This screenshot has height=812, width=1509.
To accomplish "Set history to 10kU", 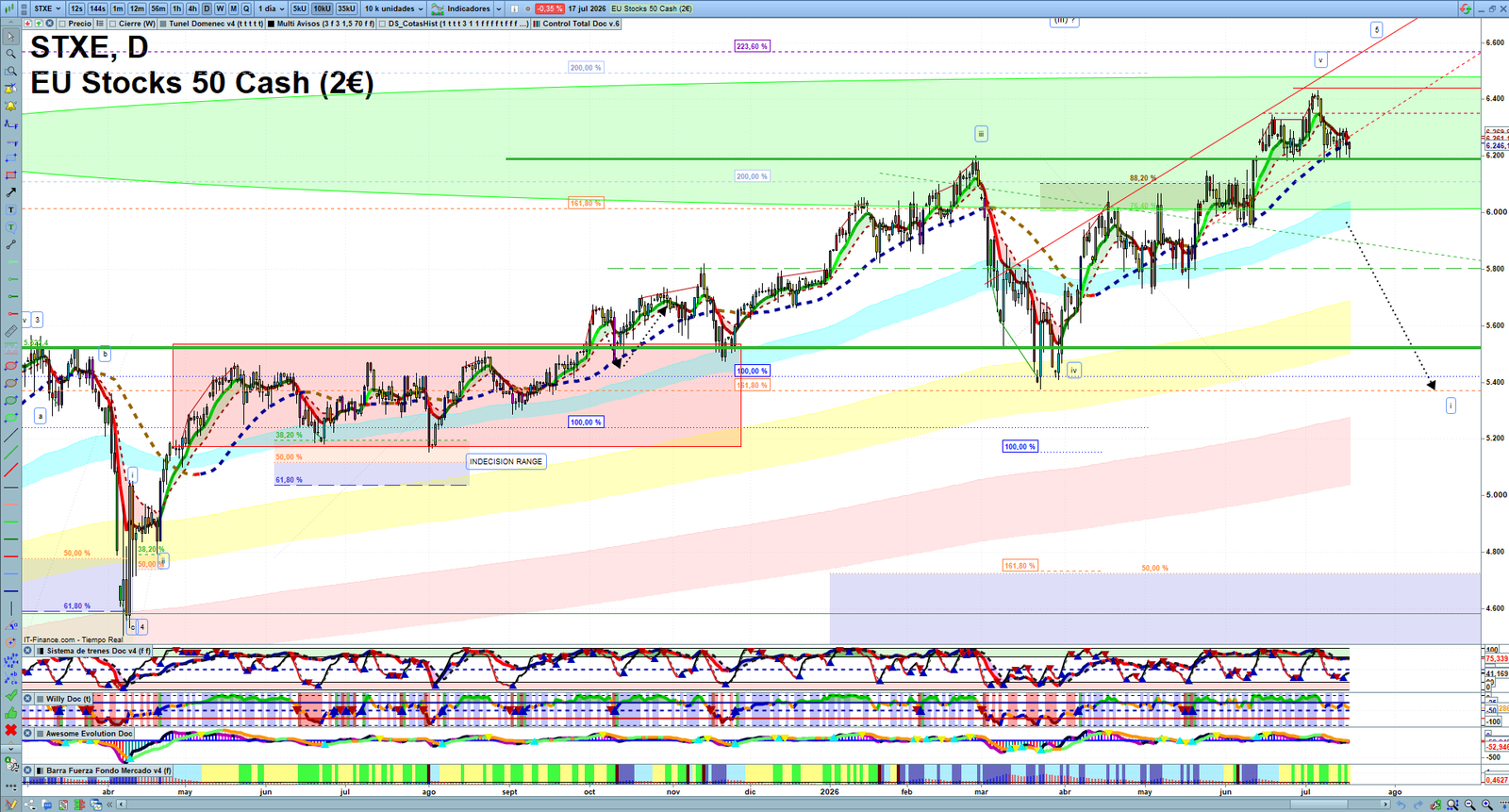I will point(322,8).
